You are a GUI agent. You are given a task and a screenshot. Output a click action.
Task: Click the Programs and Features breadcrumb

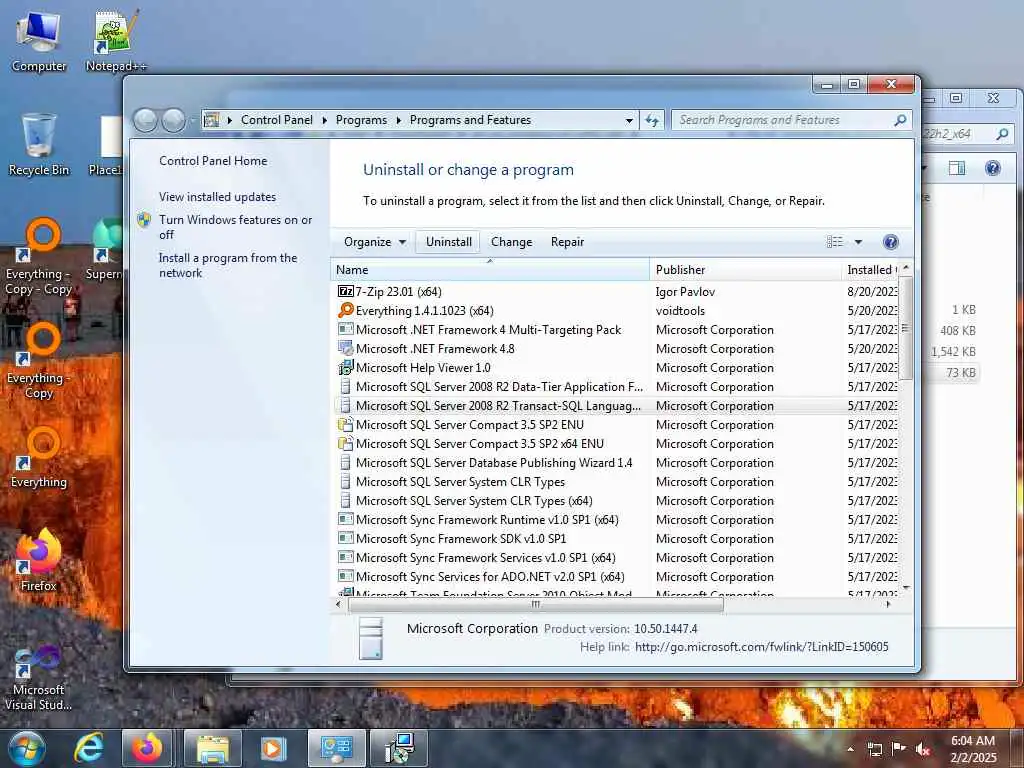click(x=470, y=120)
